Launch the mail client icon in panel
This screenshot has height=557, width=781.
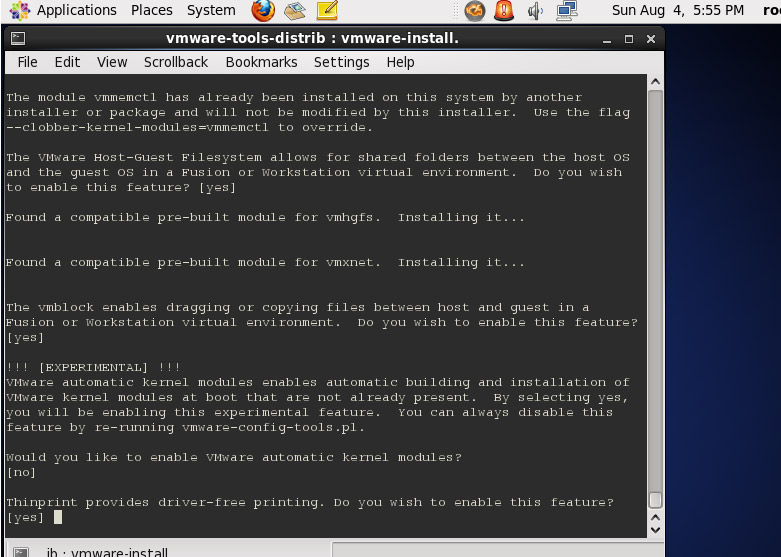pyautogui.click(x=295, y=11)
